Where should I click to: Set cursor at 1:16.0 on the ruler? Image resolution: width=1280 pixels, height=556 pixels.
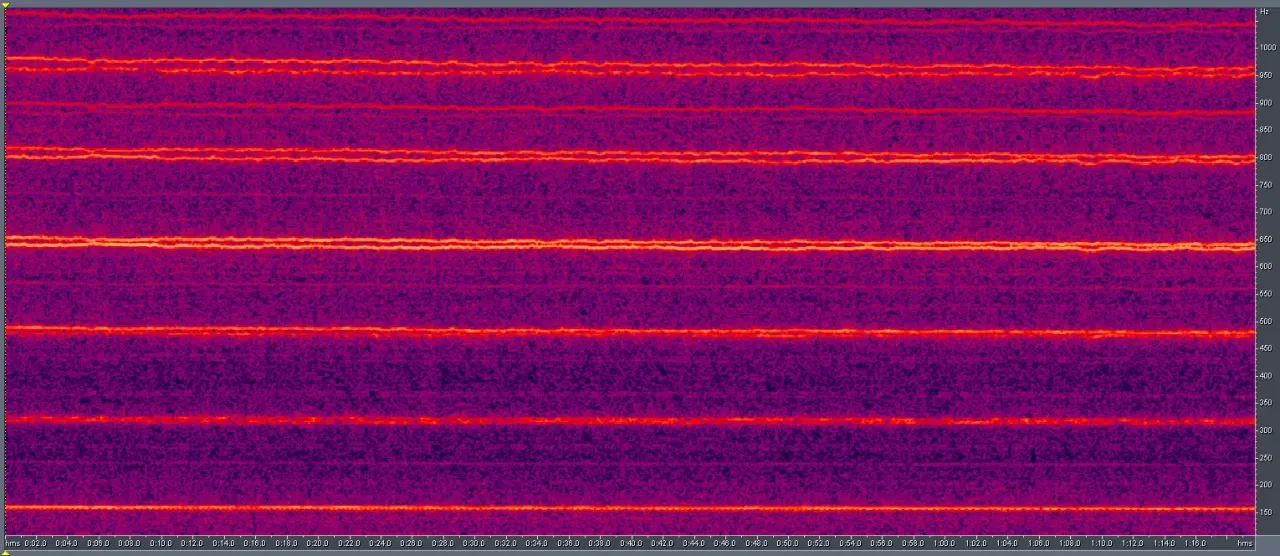point(1194,543)
